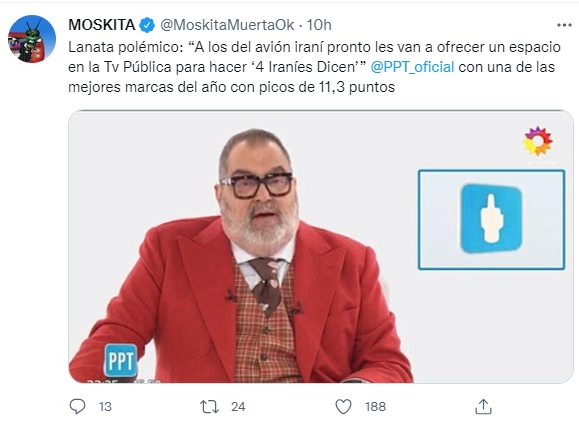Open the @PPT_oficial mention link
Viewport: 579px width, 422px height.
[x=412, y=67]
